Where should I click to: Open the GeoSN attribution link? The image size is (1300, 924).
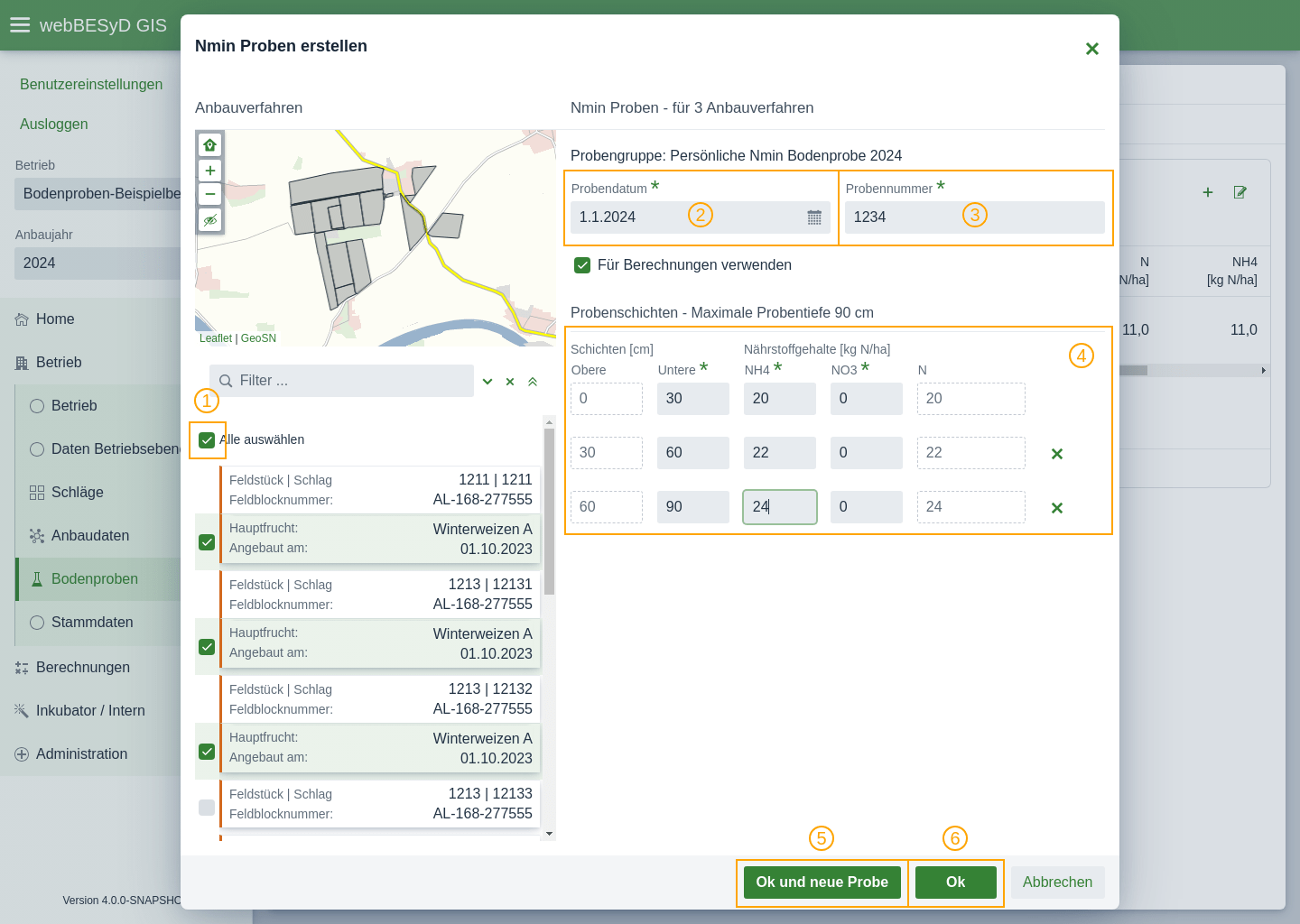click(258, 338)
